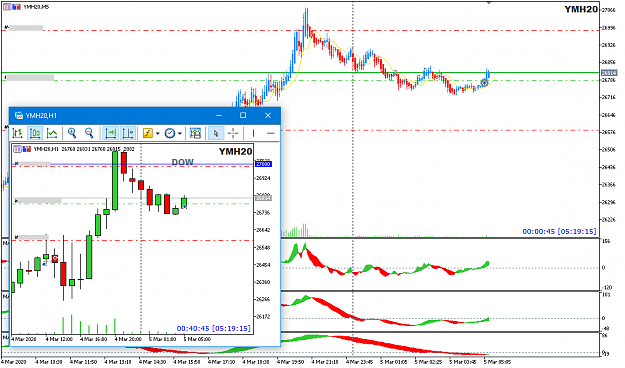Click the timeframe clock icon
The width and height of the screenshot is (625, 368).
[x=170, y=133]
